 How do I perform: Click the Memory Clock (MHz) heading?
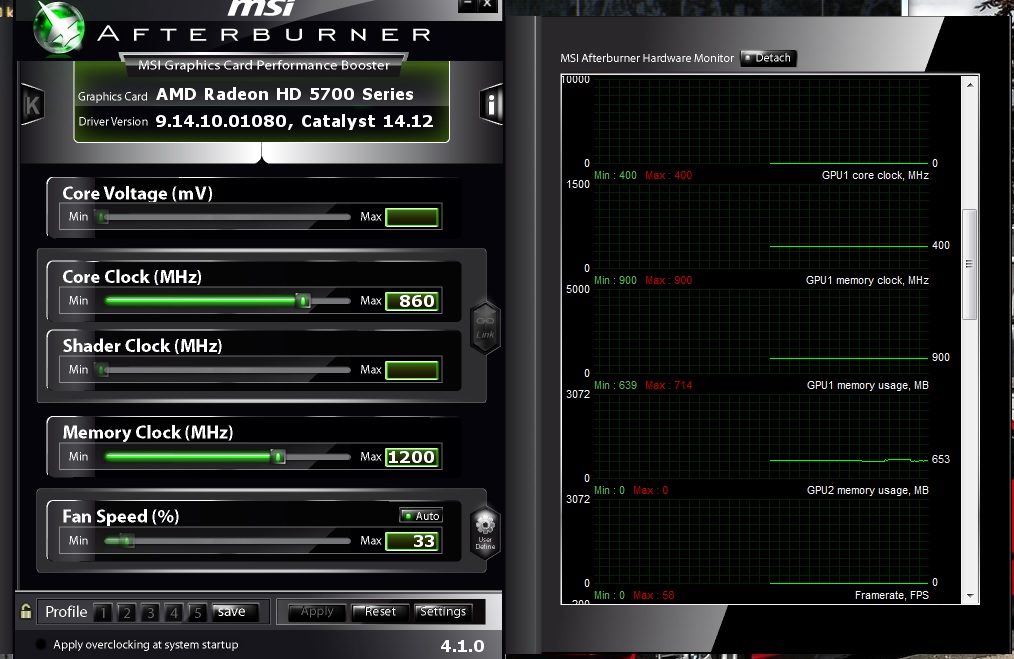pyautogui.click(x=147, y=432)
